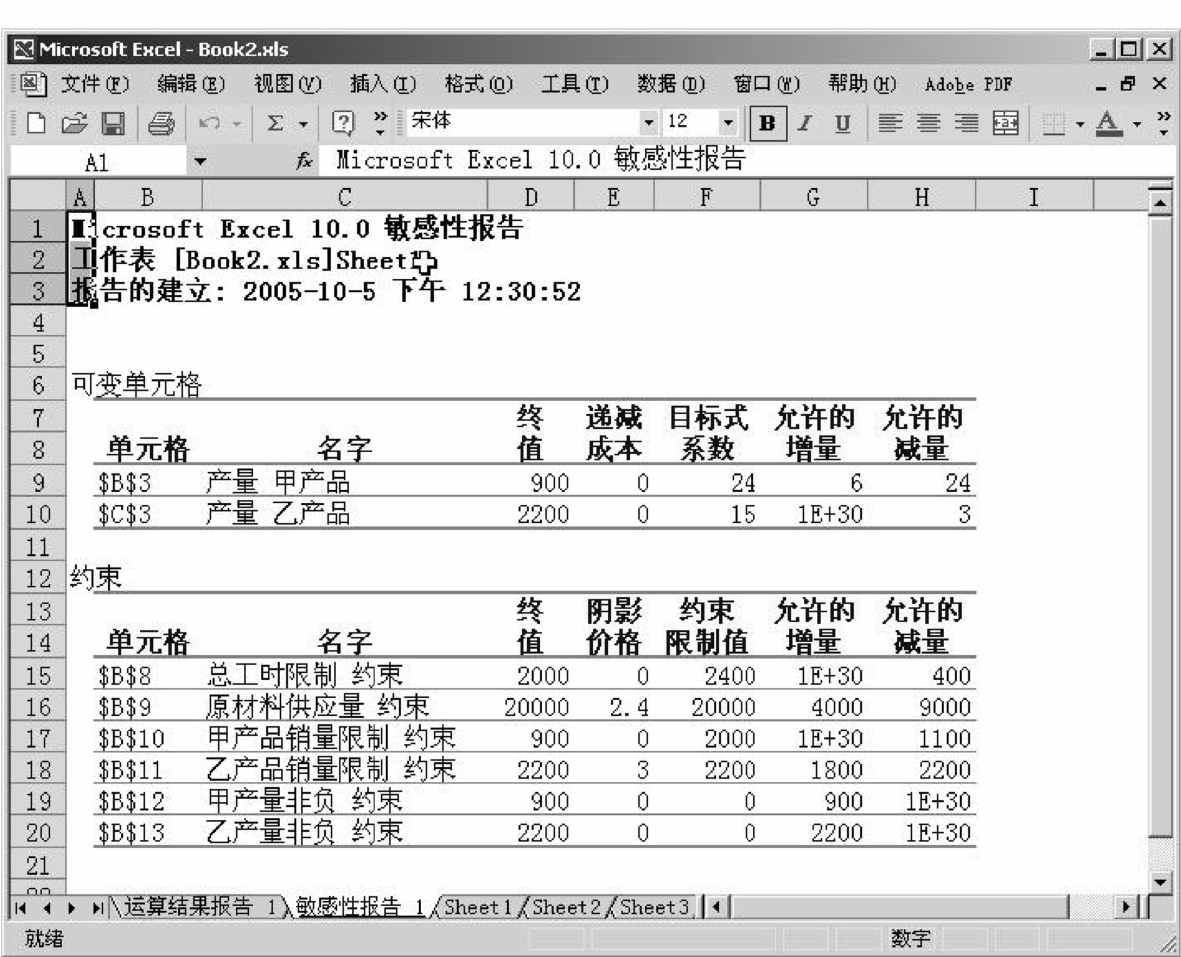This screenshot has height=957, width=1181.
Task: Click shadow price value 2.4
Action: (x=628, y=708)
